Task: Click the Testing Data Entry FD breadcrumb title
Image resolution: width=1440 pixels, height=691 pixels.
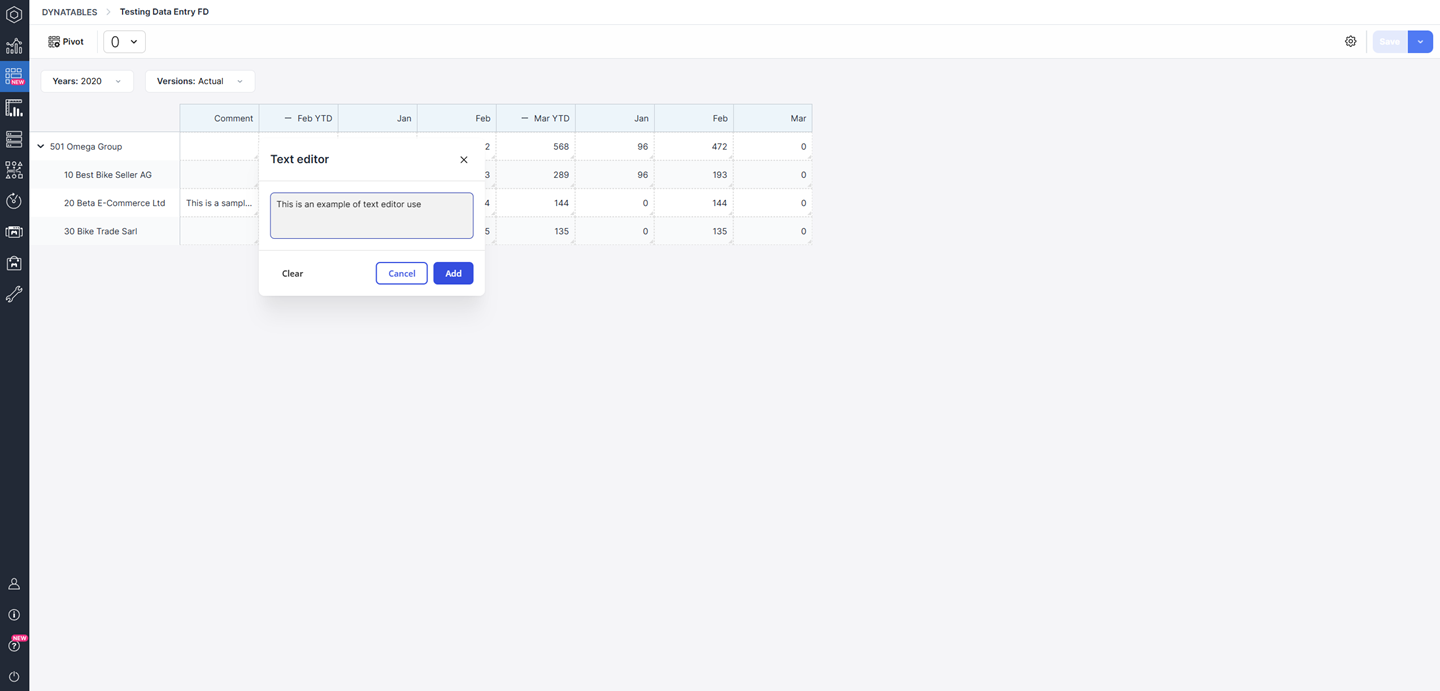Action: [x=163, y=12]
